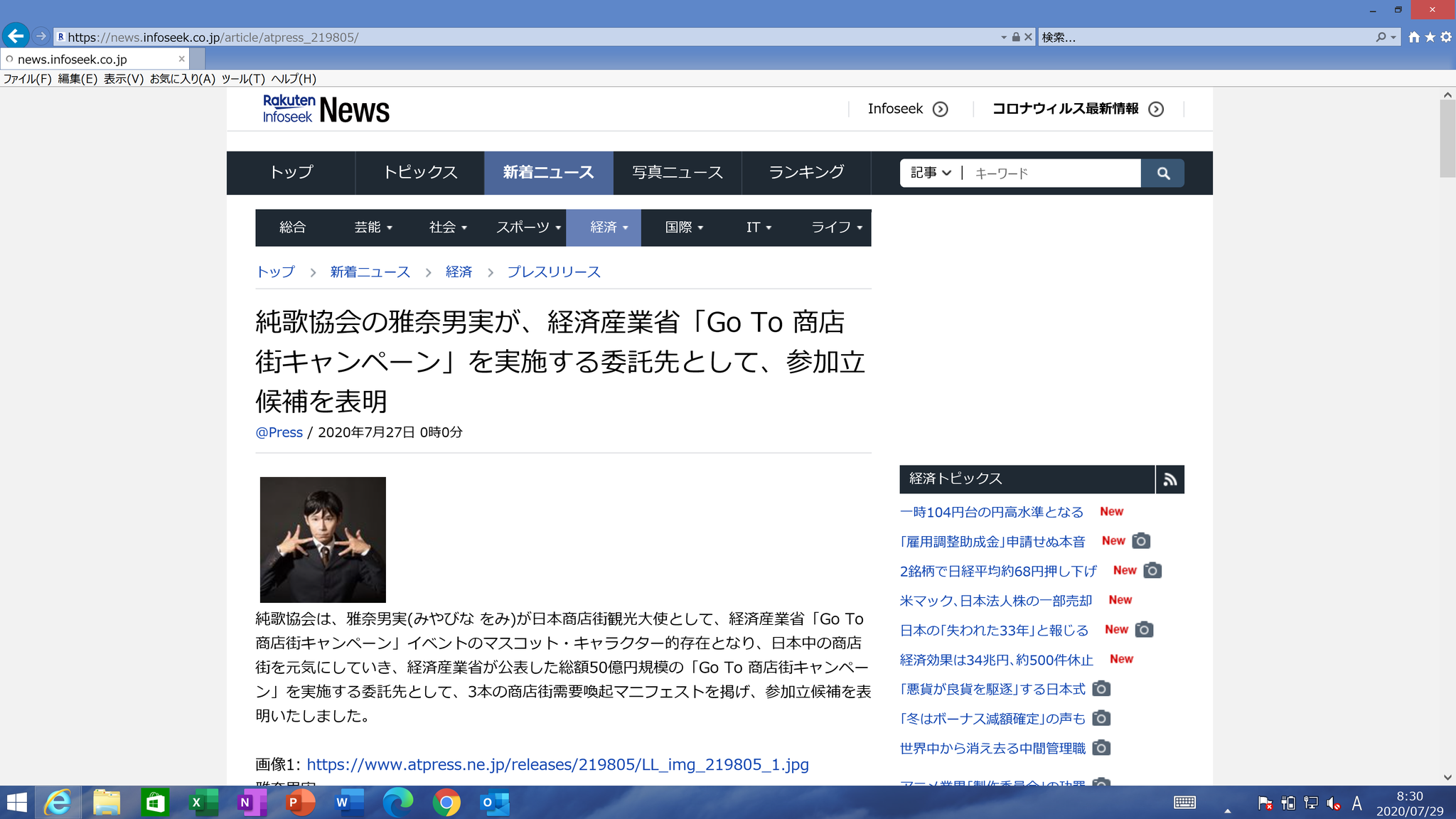Click into the キーワード search field

[x=1052, y=173]
